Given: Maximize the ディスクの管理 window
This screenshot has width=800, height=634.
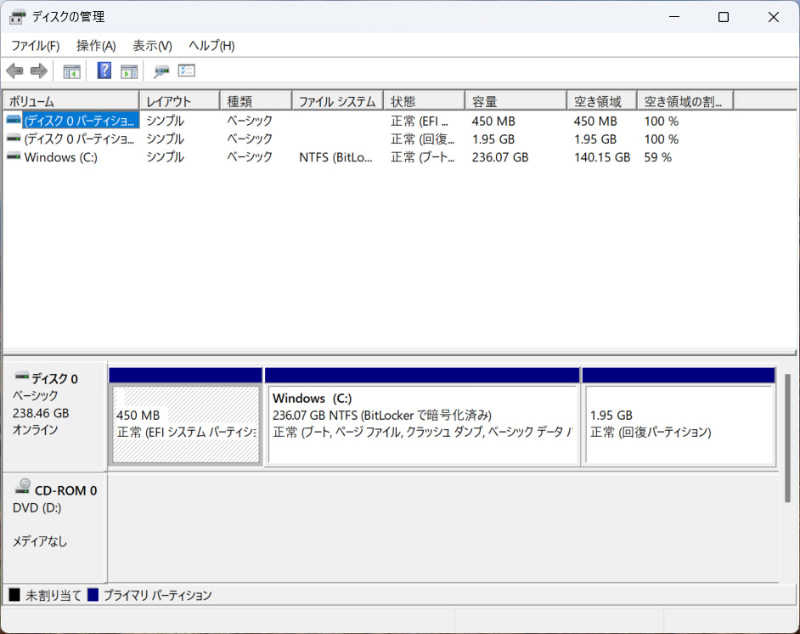Looking at the screenshot, I should pyautogui.click(x=723, y=17).
